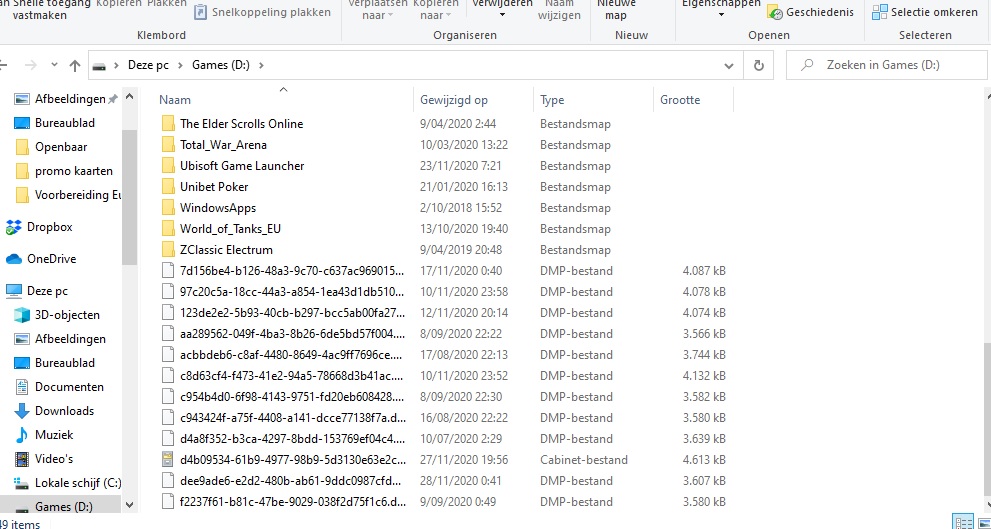Select file 97c20c5a-18cc-44a3-a854
Viewport: 991px width, 529px height.
pyautogui.click(x=291, y=291)
